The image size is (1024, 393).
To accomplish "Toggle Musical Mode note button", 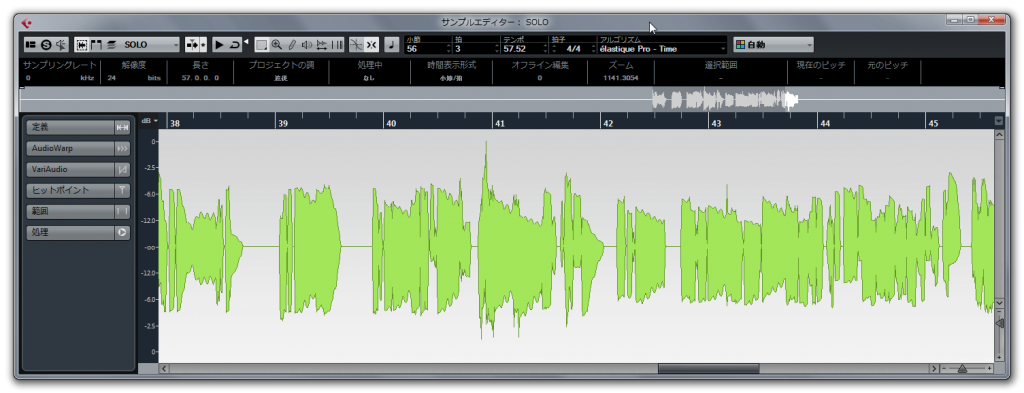I will point(392,45).
